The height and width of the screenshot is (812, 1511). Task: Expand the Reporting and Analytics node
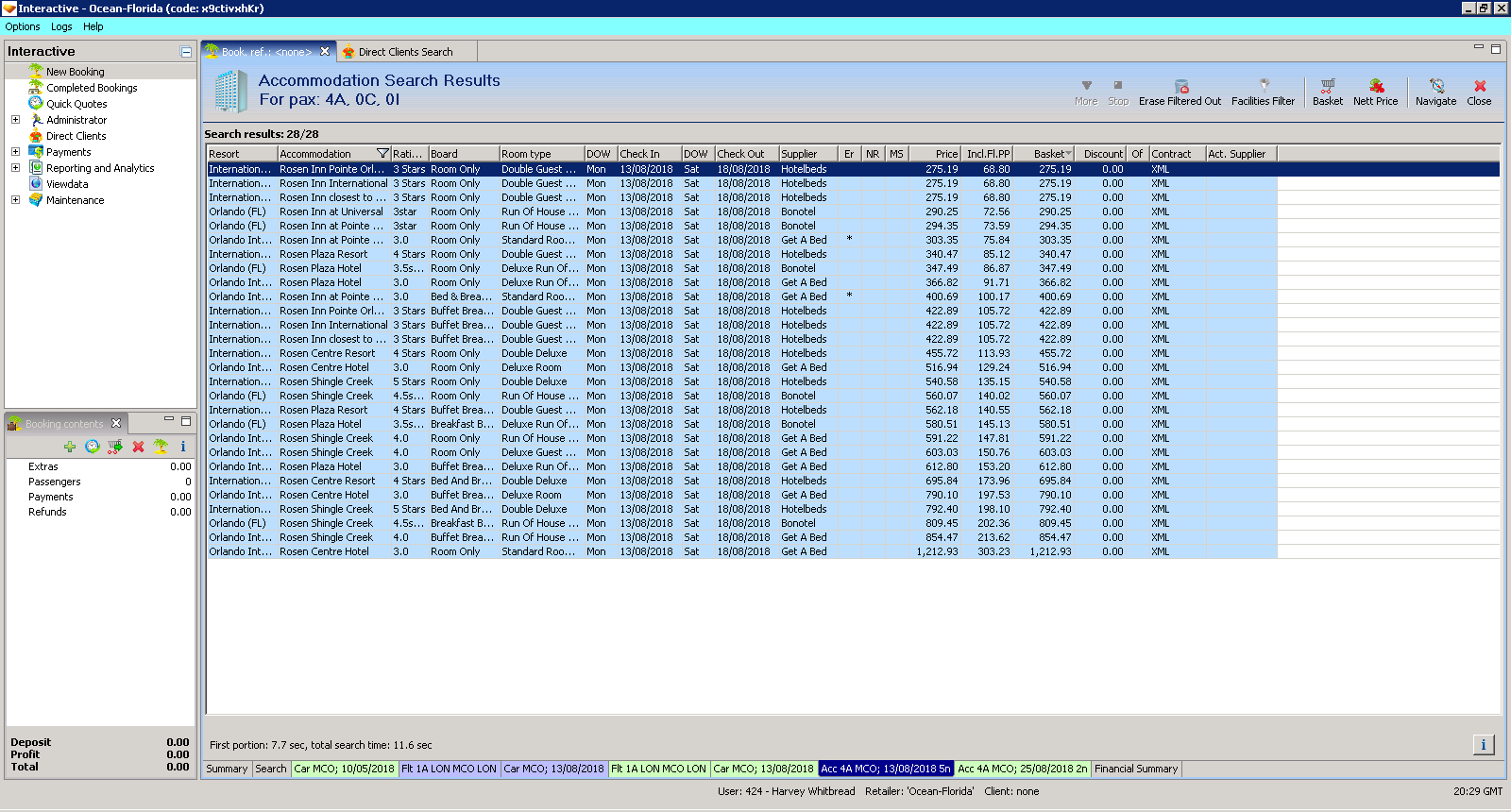tap(15, 168)
